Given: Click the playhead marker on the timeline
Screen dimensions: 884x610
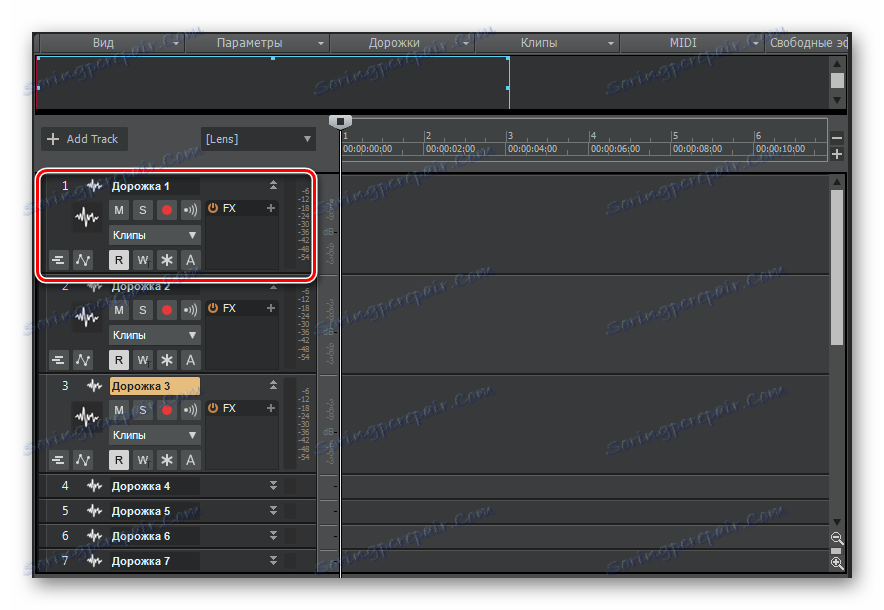Looking at the screenshot, I should coord(341,122).
